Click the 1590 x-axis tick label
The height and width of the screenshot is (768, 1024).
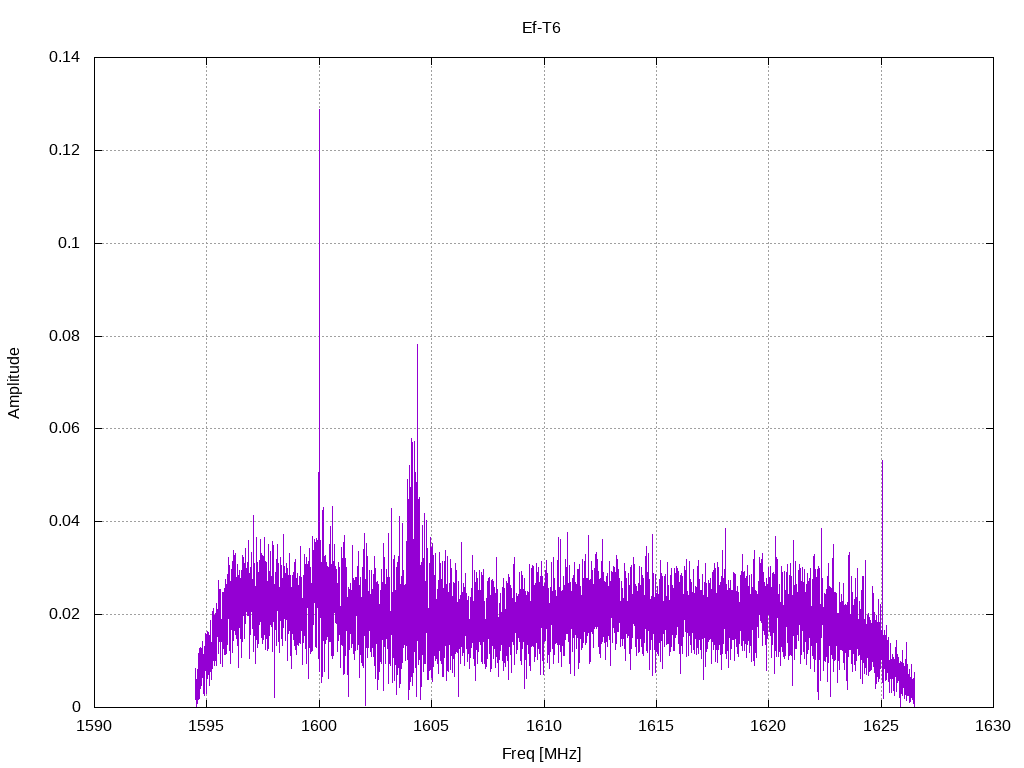[x=94, y=726]
